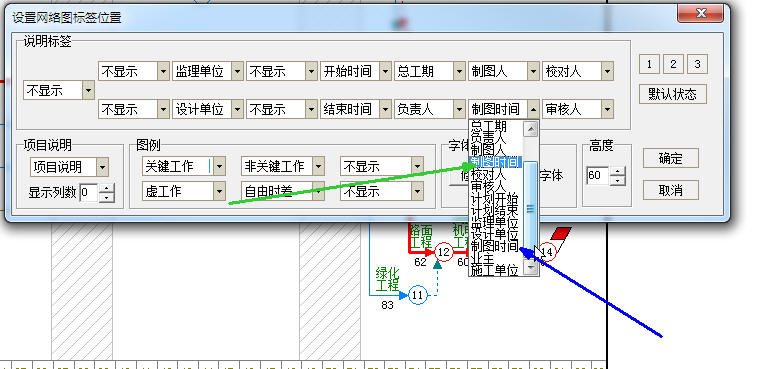762x369 pixels.
Task: Click dropdown list scrollbar up arrow
Action: click(531, 129)
